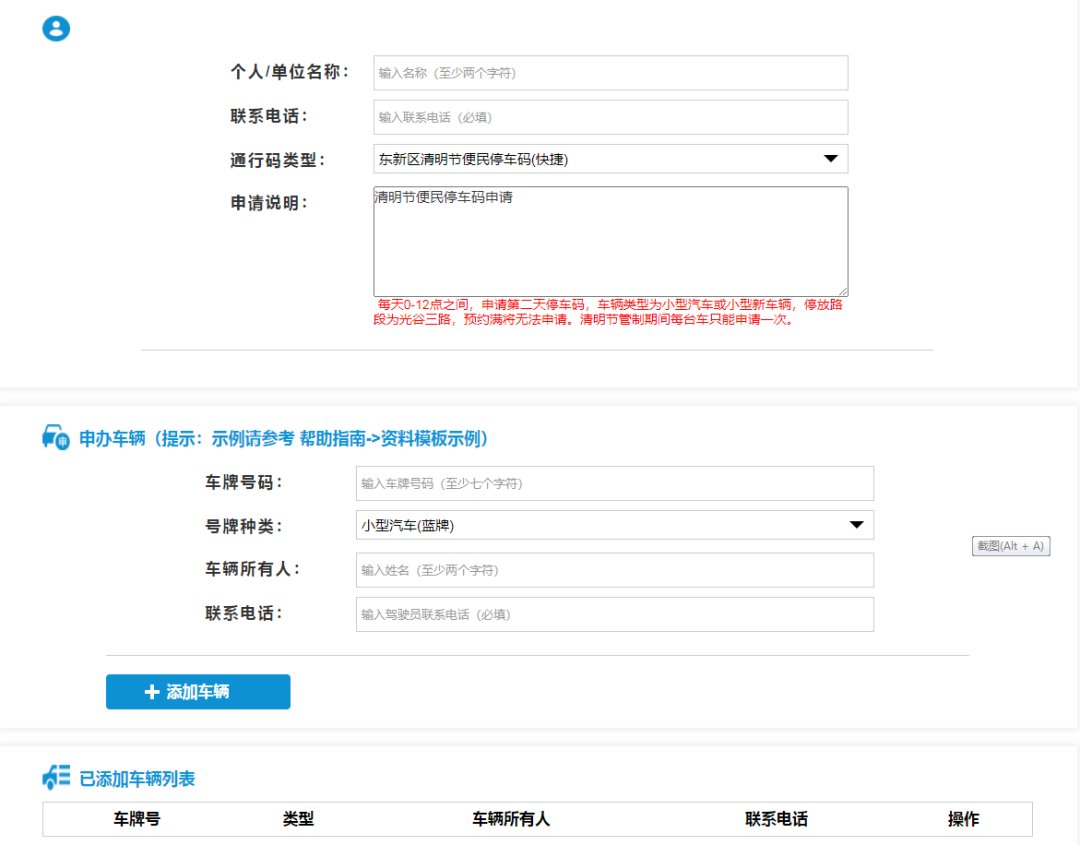The image size is (1080, 845).
Task: Click the dropdown arrow for 号牌种类
Action: click(858, 524)
